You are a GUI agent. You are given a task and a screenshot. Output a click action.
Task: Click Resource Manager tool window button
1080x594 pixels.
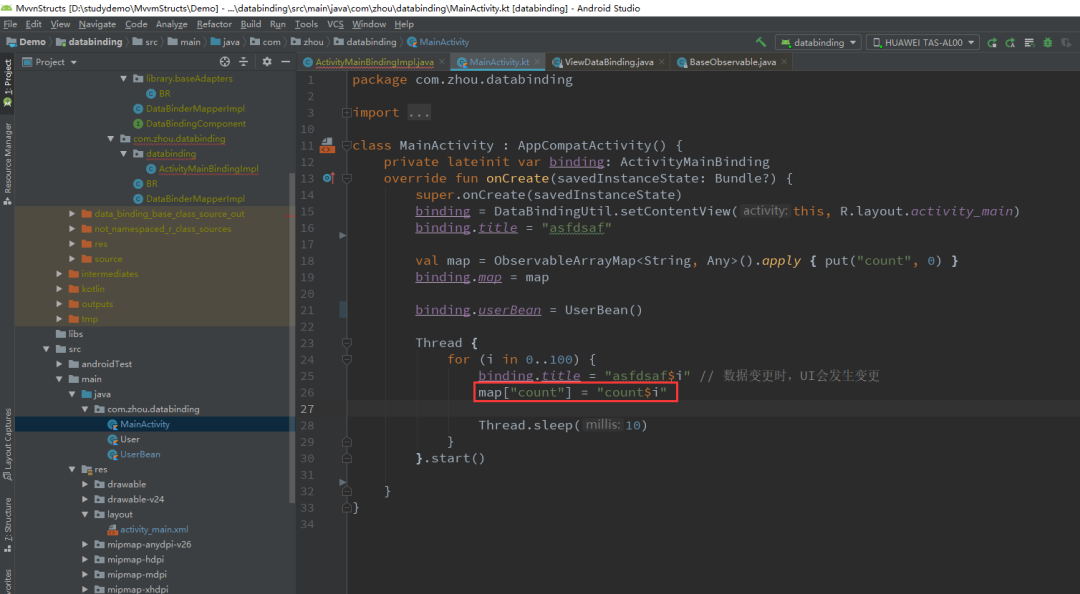pyautogui.click(x=8, y=164)
